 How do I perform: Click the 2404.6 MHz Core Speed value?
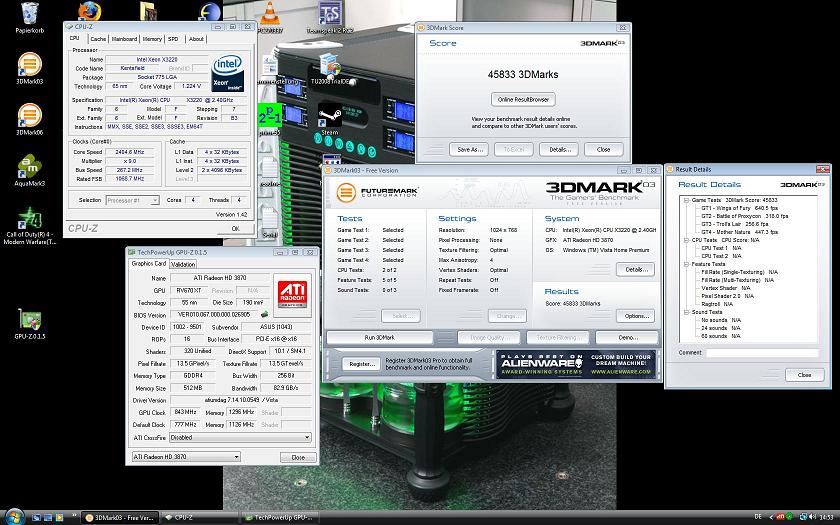(130, 152)
